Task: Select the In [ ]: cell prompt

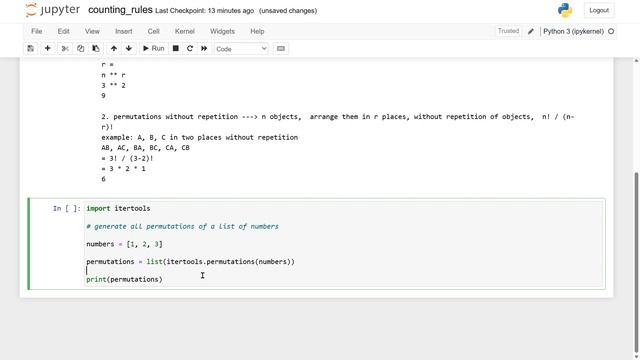Action: (67, 209)
